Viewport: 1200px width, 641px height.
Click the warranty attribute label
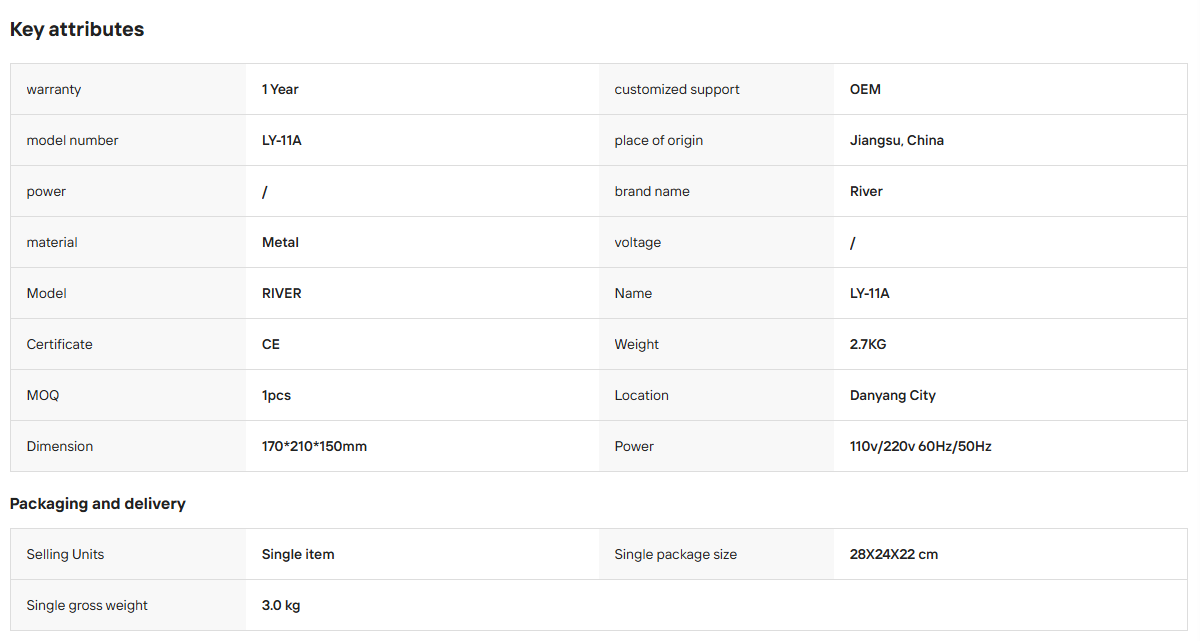pyautogui.click(x=54, y=89)
